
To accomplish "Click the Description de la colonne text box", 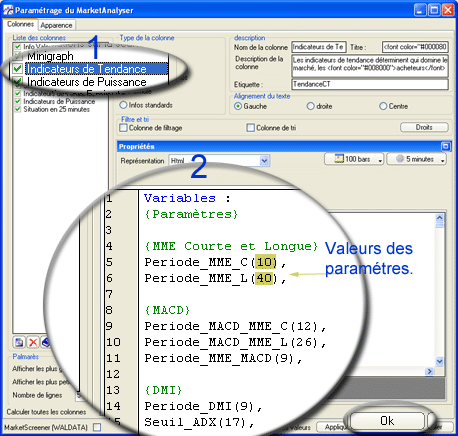I will 370,65.
